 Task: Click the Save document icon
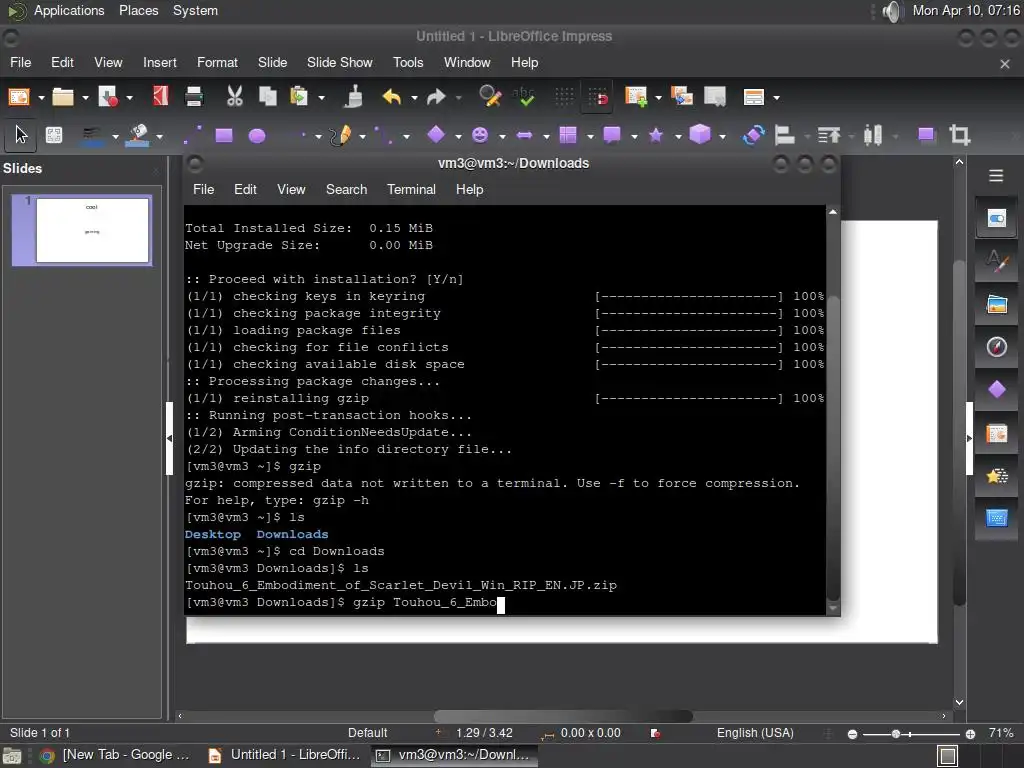coord(107,97)
